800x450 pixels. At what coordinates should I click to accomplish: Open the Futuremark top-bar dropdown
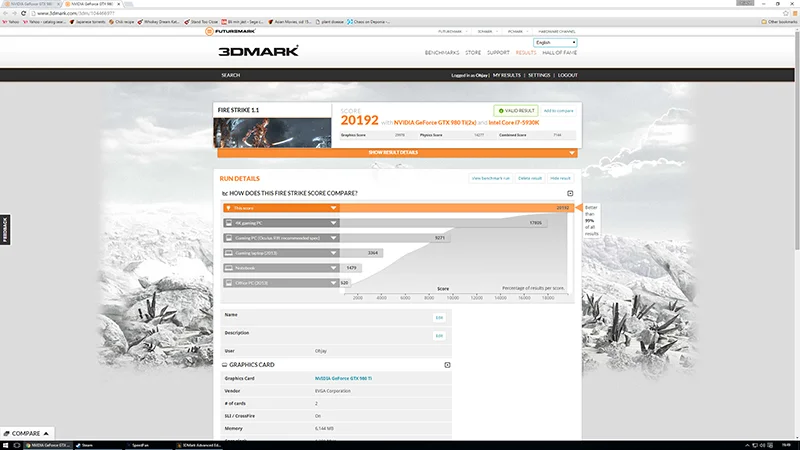pos(453,32)
